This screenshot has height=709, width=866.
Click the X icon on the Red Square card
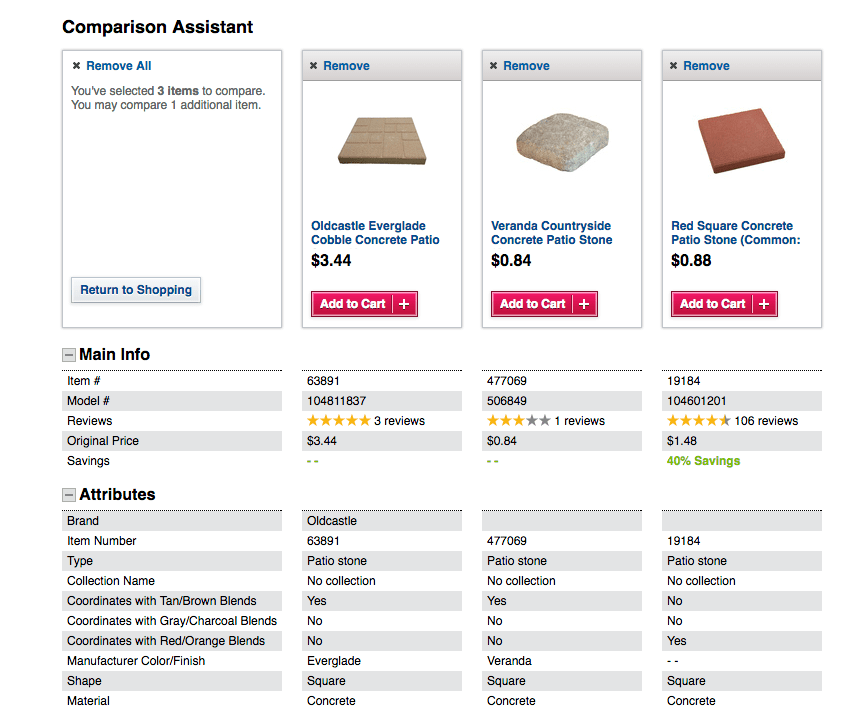point(673,66)
